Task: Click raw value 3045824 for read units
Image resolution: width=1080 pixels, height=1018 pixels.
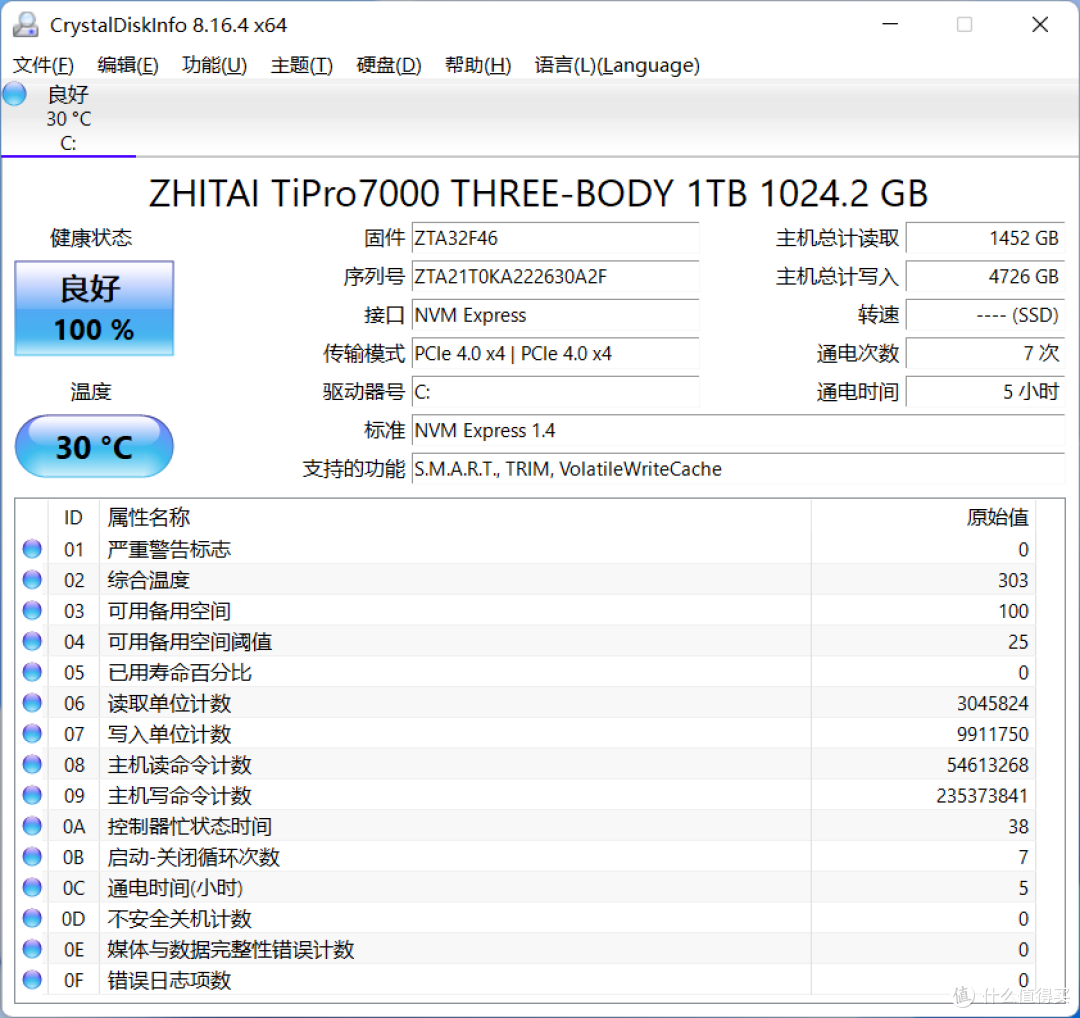Action: click(x=993, y=704)
